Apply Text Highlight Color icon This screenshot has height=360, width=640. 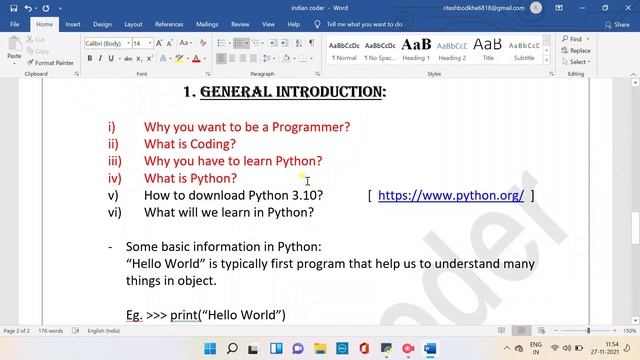[x=179, y=59]
